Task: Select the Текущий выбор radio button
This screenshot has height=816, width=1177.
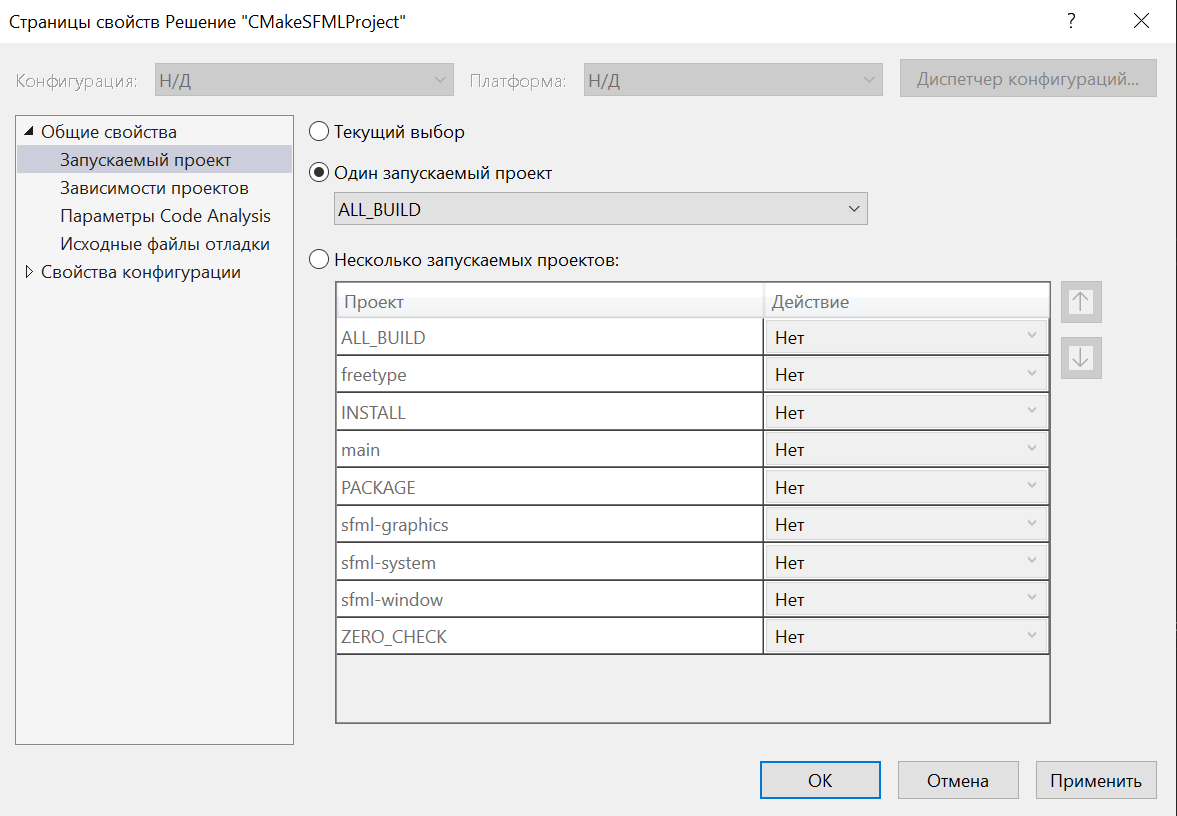Action: click(x=319, y=132)
